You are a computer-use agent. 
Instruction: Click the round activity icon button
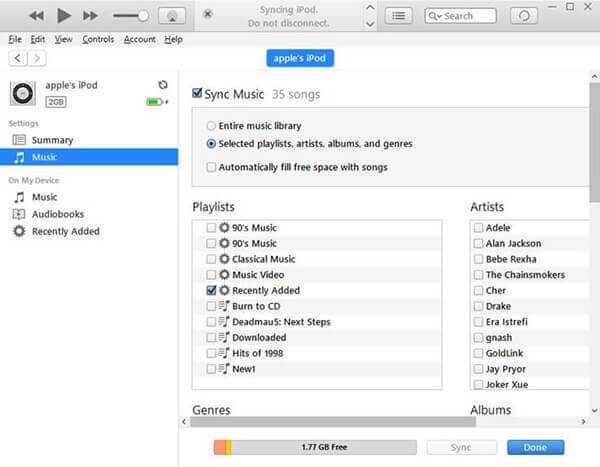(524, 16)
